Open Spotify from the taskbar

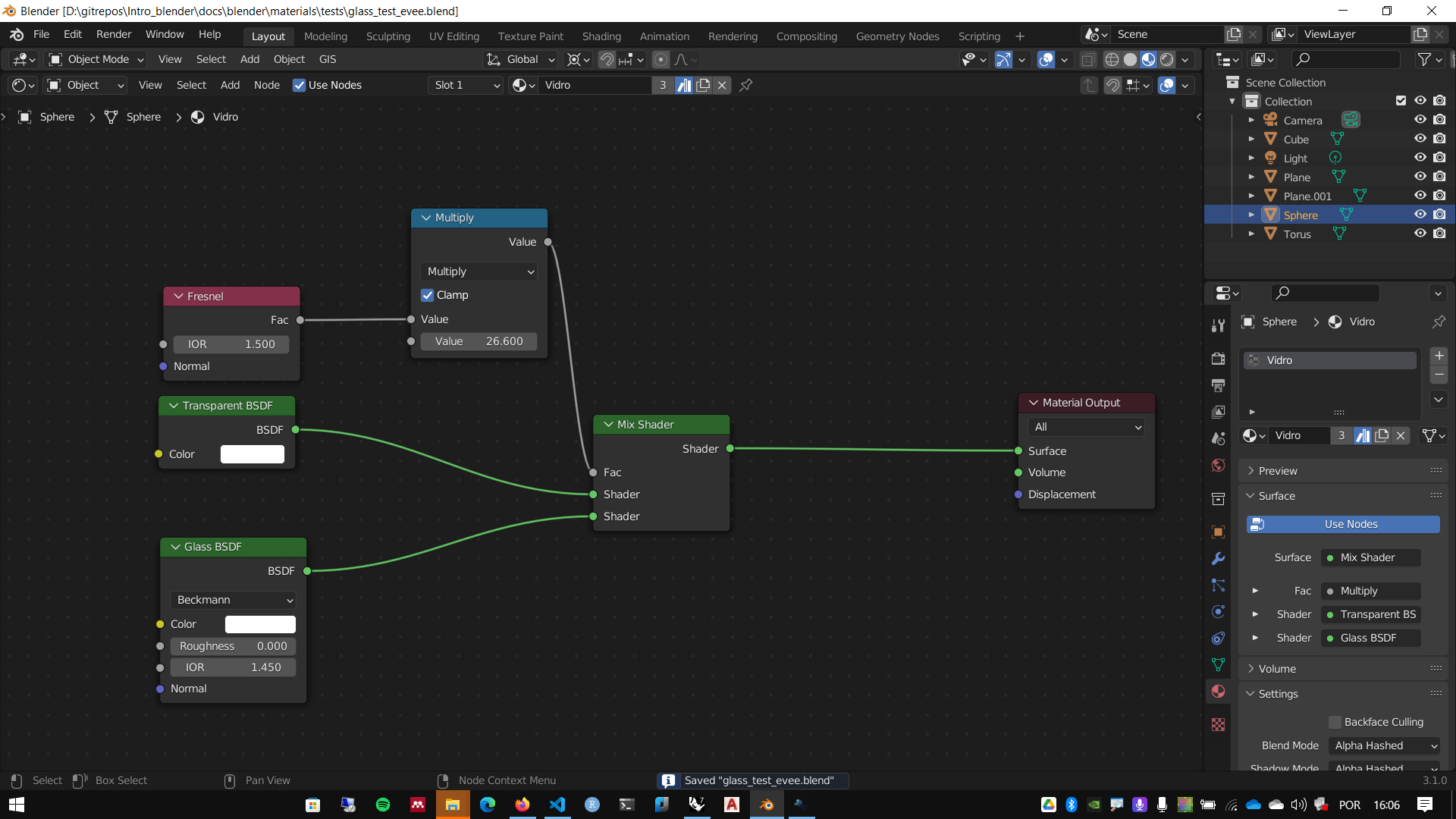(383, 805)
